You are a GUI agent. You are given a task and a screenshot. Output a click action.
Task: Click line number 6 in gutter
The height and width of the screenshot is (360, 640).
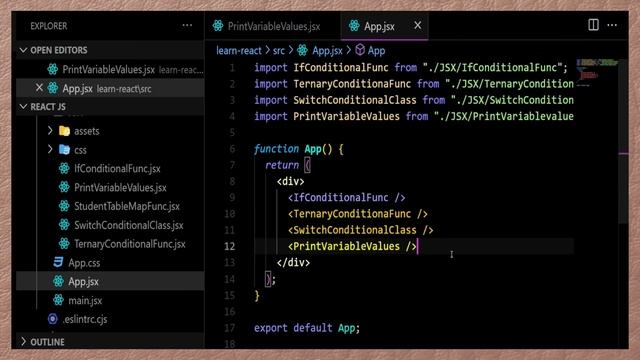tap(232, 149)
